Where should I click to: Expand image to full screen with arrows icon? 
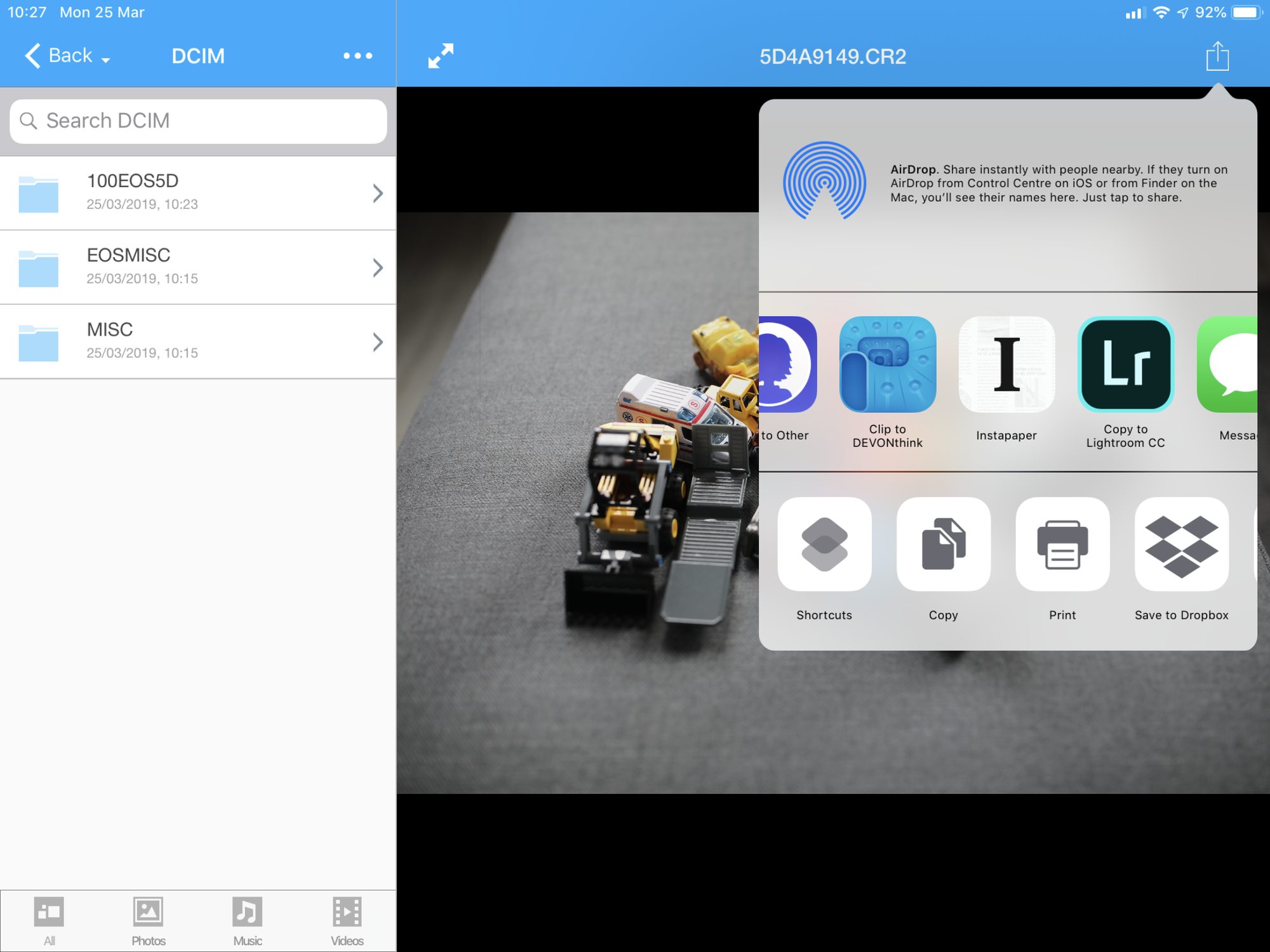pyautogui.click(x=441, y=56)
